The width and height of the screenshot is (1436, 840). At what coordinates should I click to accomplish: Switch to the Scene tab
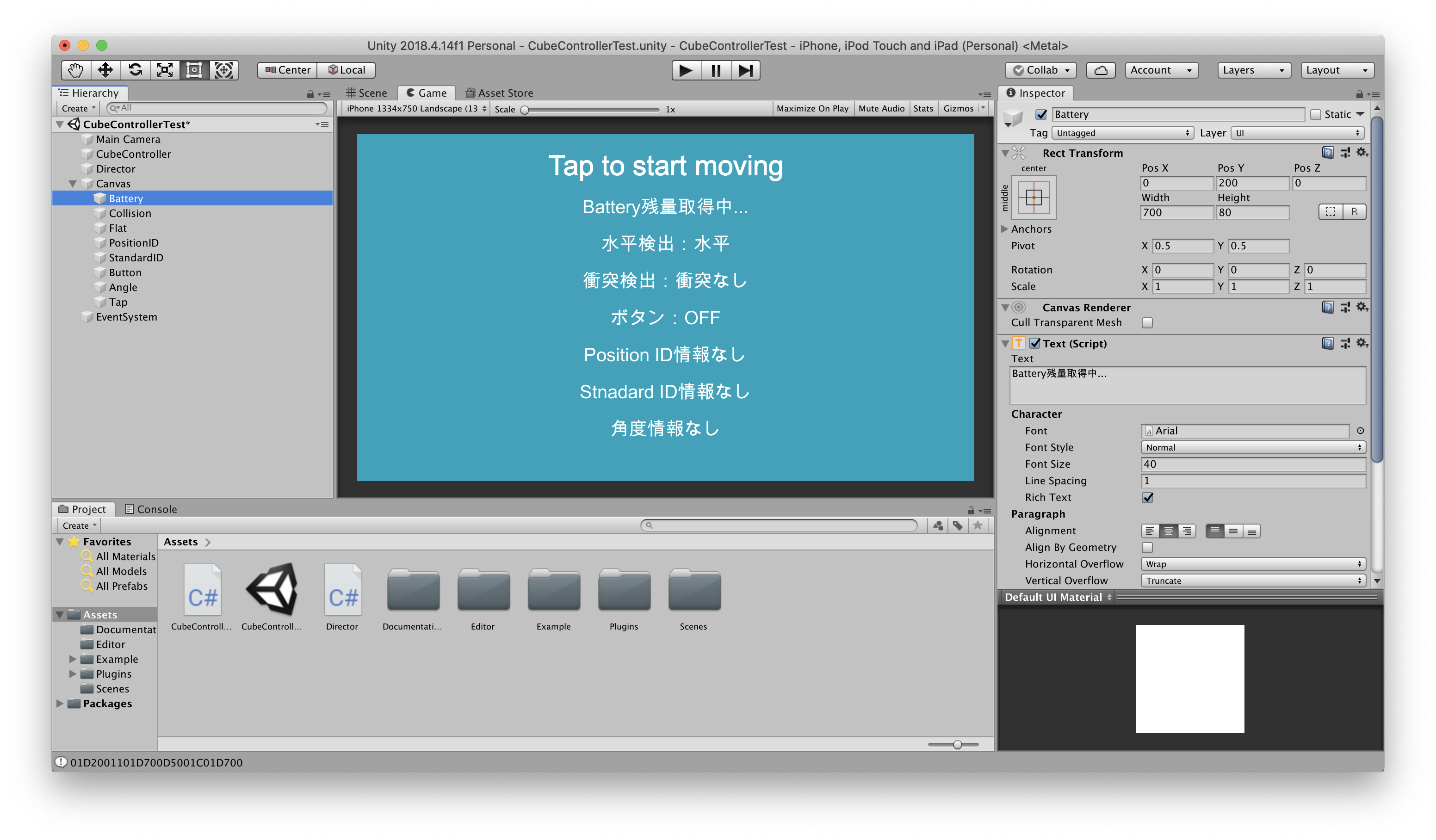pyautogui.click(x=366, y=93)
